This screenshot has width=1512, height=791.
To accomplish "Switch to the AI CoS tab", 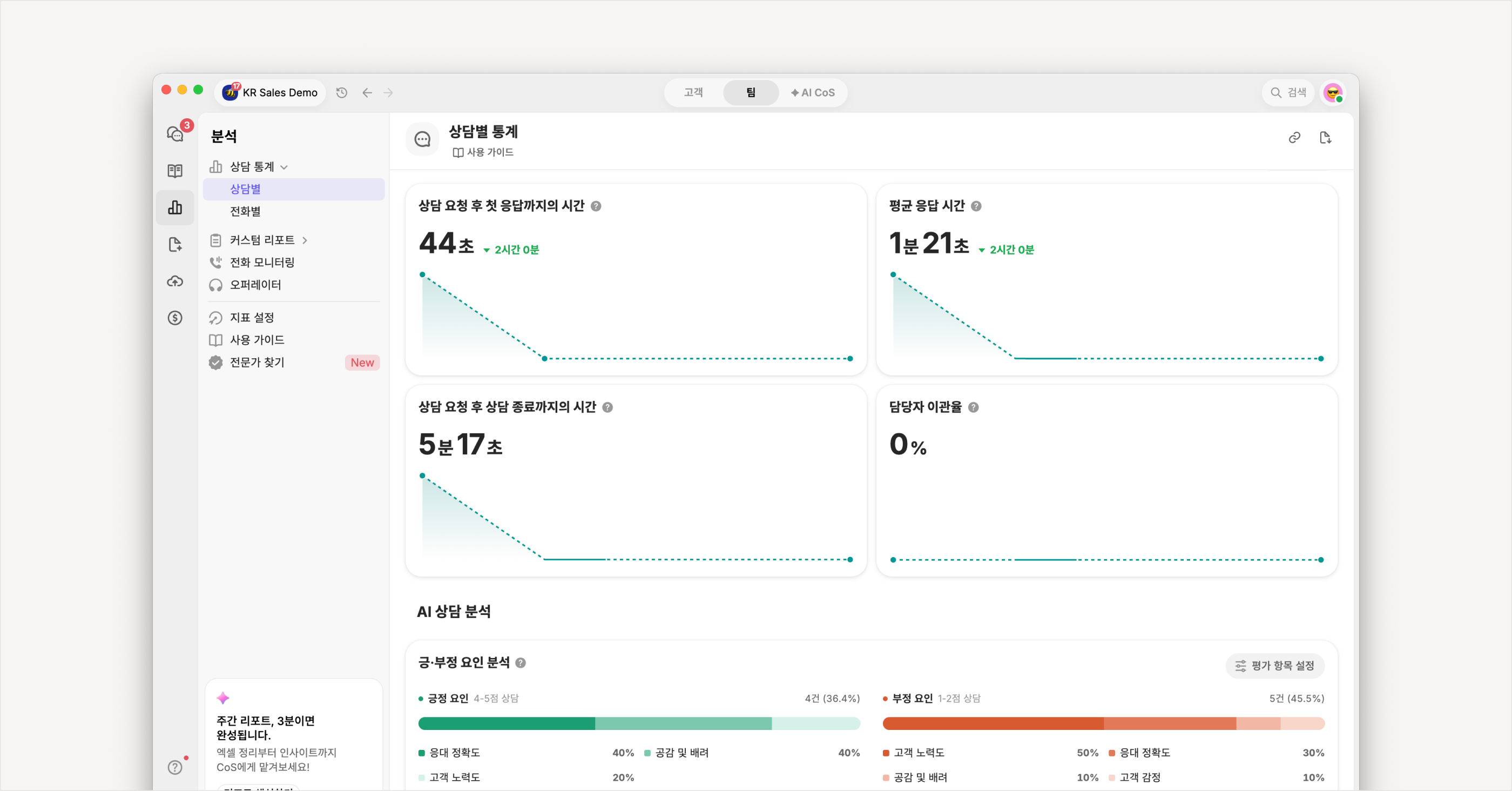I will click(x=812, y=92).
